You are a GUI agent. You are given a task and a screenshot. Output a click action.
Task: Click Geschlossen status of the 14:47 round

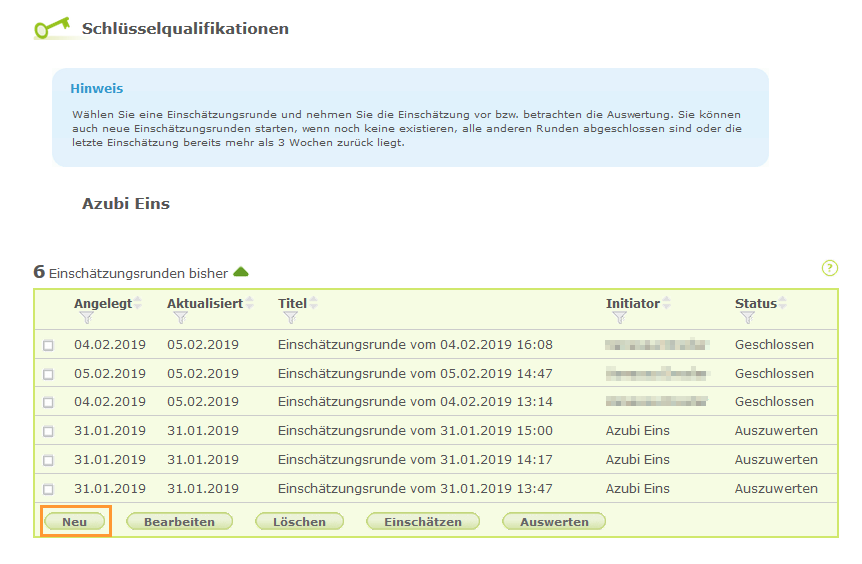(774, 373)
